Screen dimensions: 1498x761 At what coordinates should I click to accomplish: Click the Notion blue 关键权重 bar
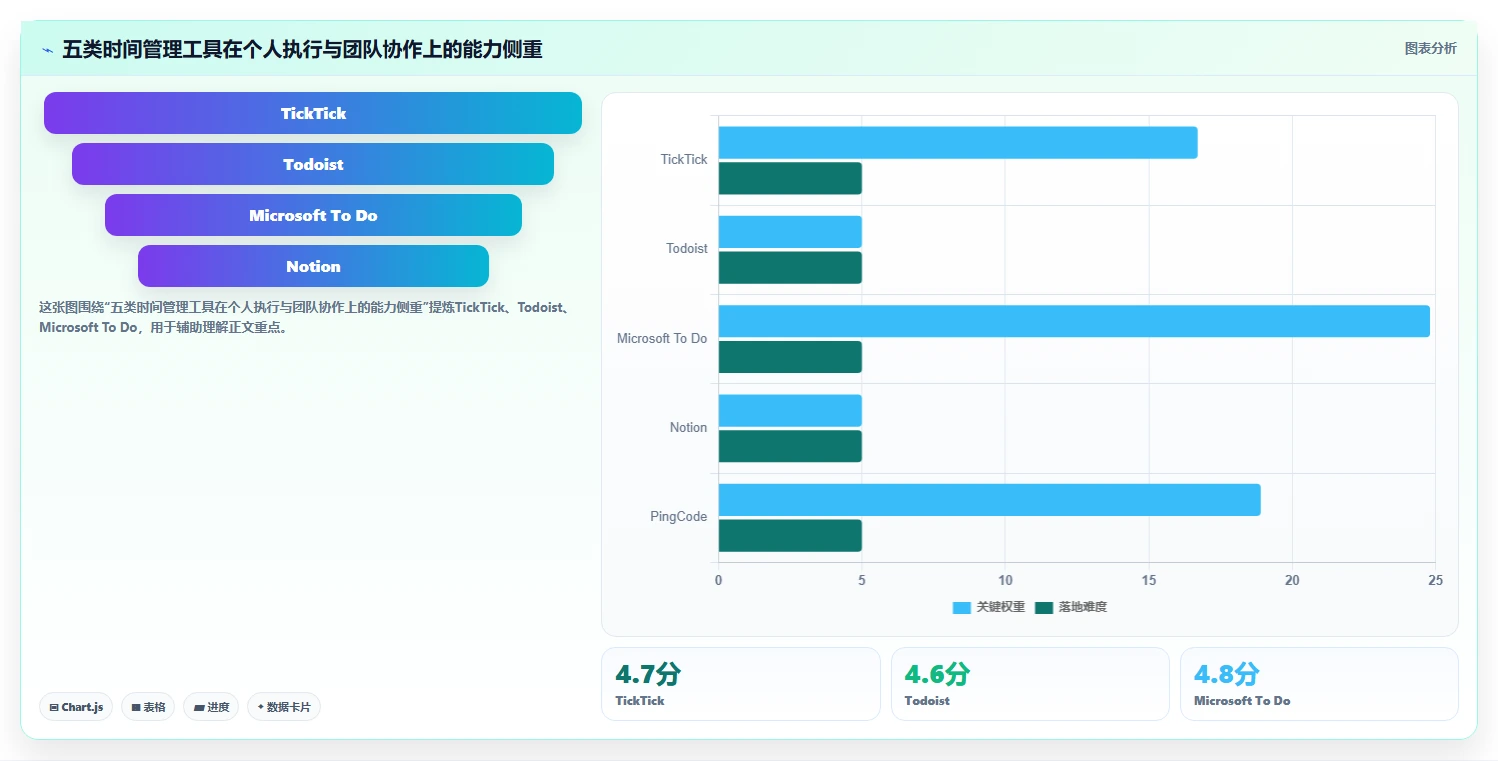pos(790,411)
